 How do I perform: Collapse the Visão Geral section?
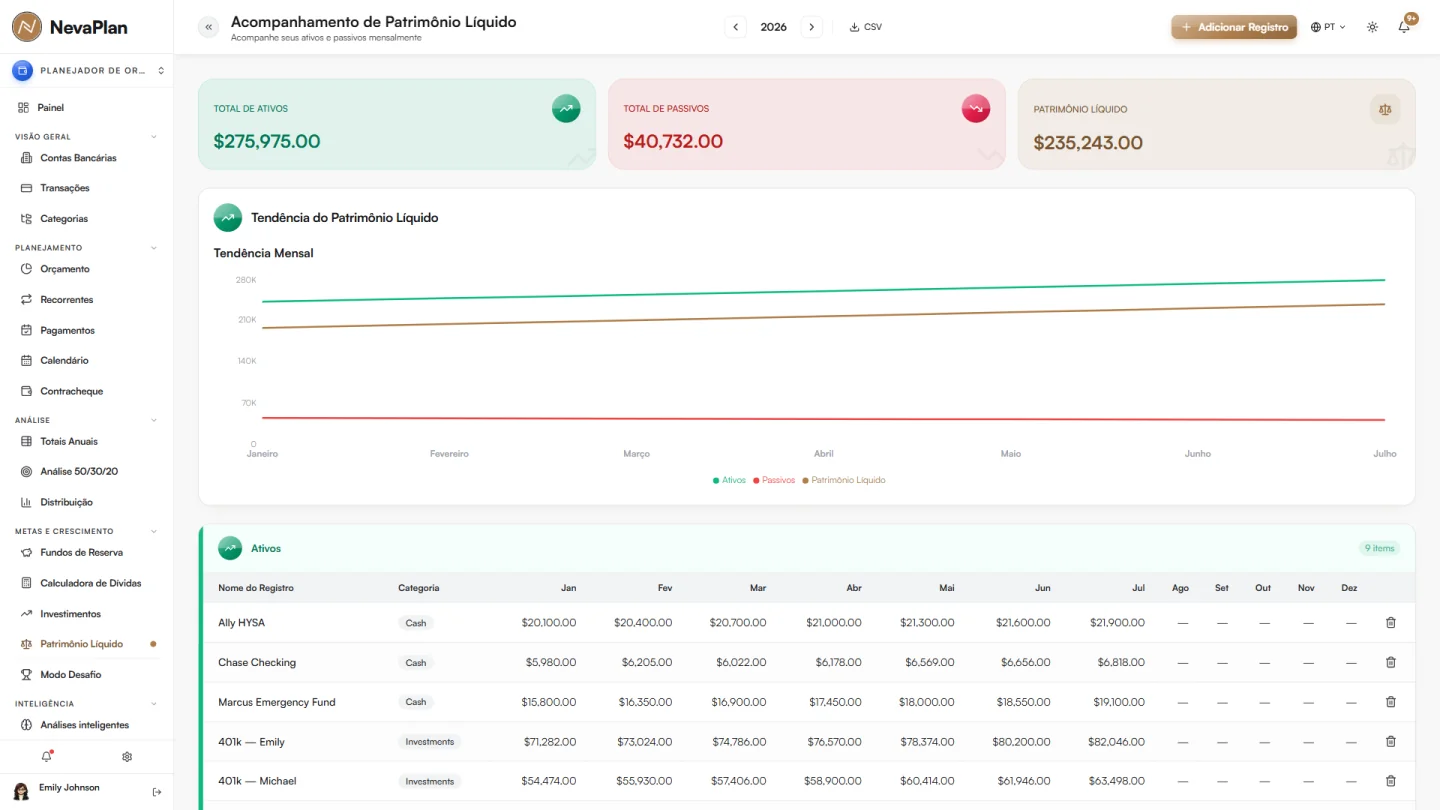(154, 136)
